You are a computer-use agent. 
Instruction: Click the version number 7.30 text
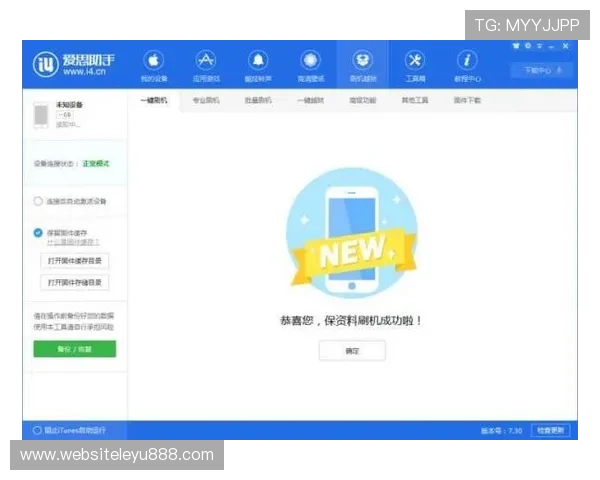[x=502, y=431]
